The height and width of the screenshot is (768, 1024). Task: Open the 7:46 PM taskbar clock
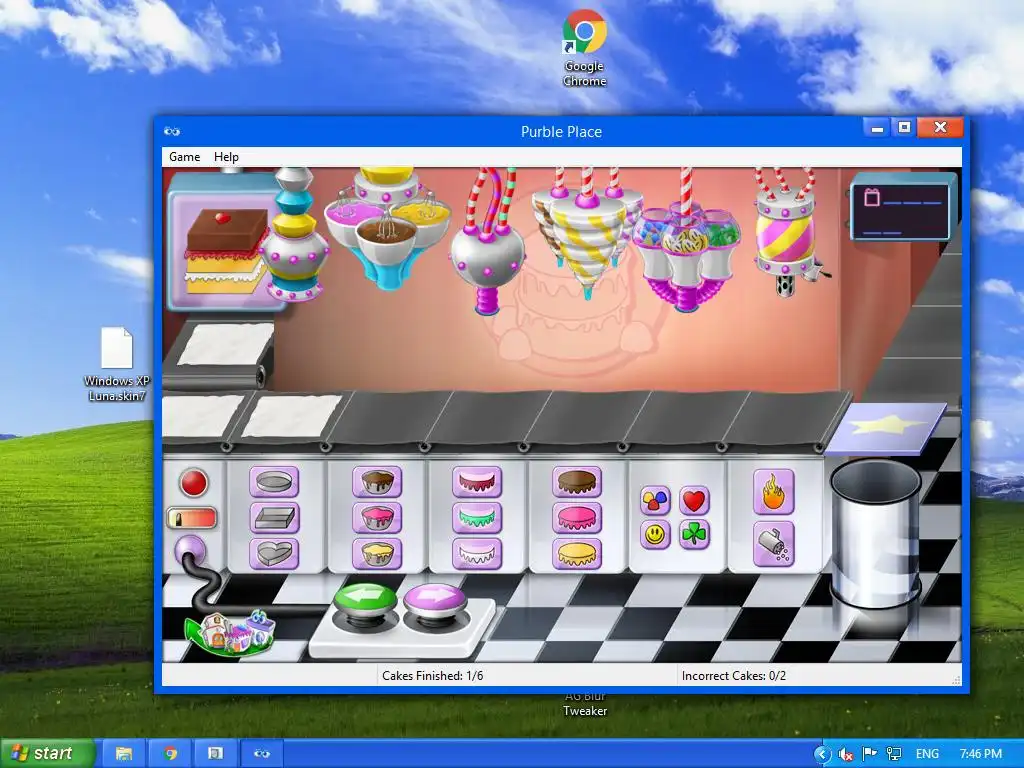pyautogui.click(x=981, y=754)
